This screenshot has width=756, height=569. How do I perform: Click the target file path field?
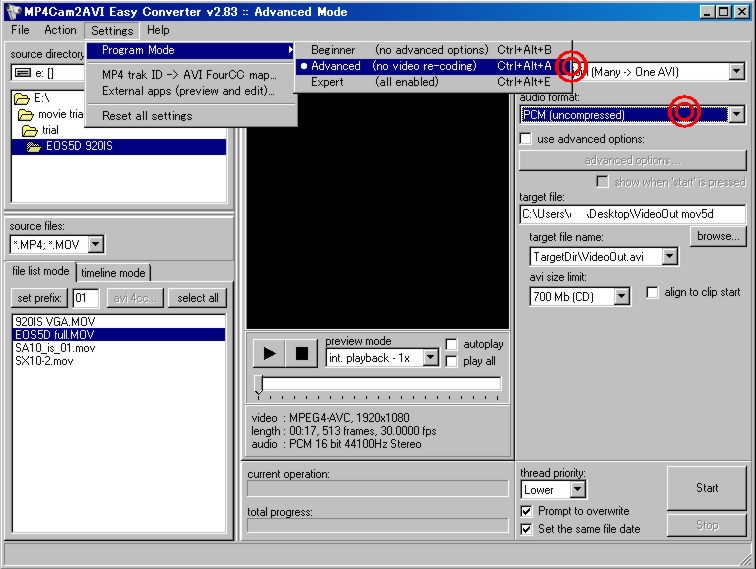pyautogui.click(x=633, y=214)
